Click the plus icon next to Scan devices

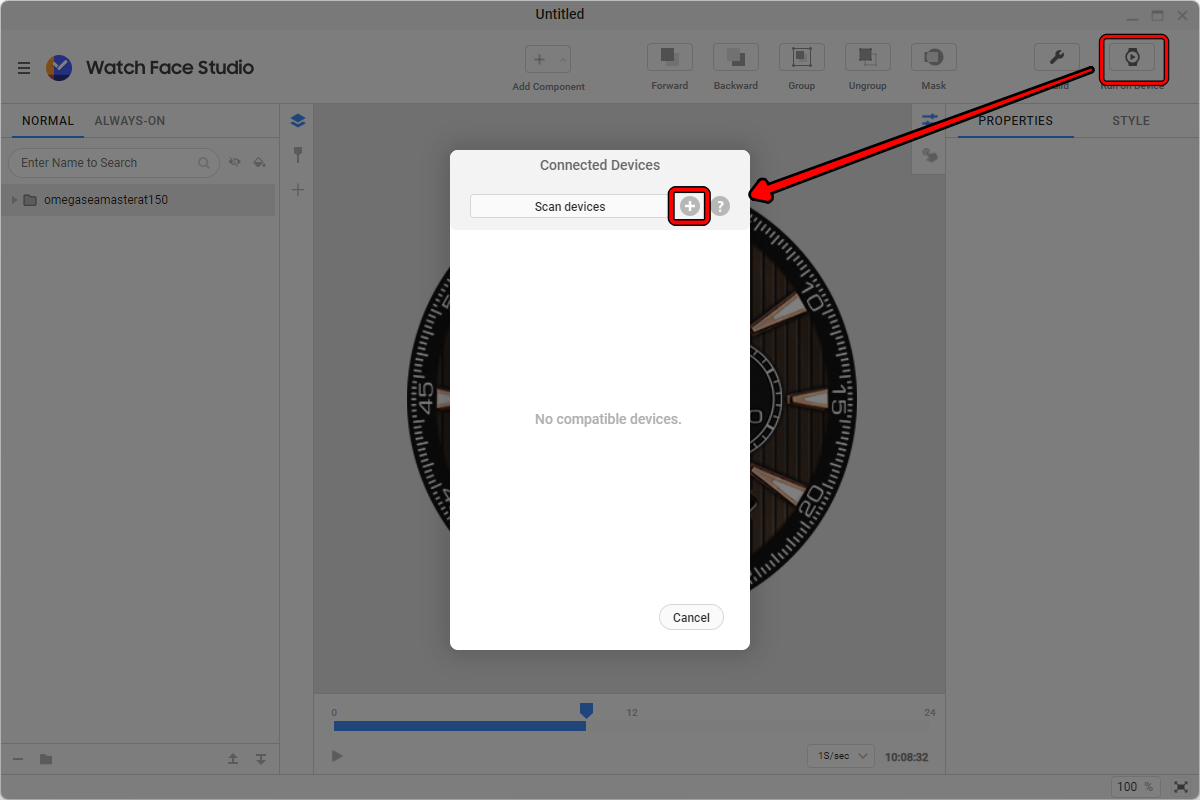[x=690, y=206]
